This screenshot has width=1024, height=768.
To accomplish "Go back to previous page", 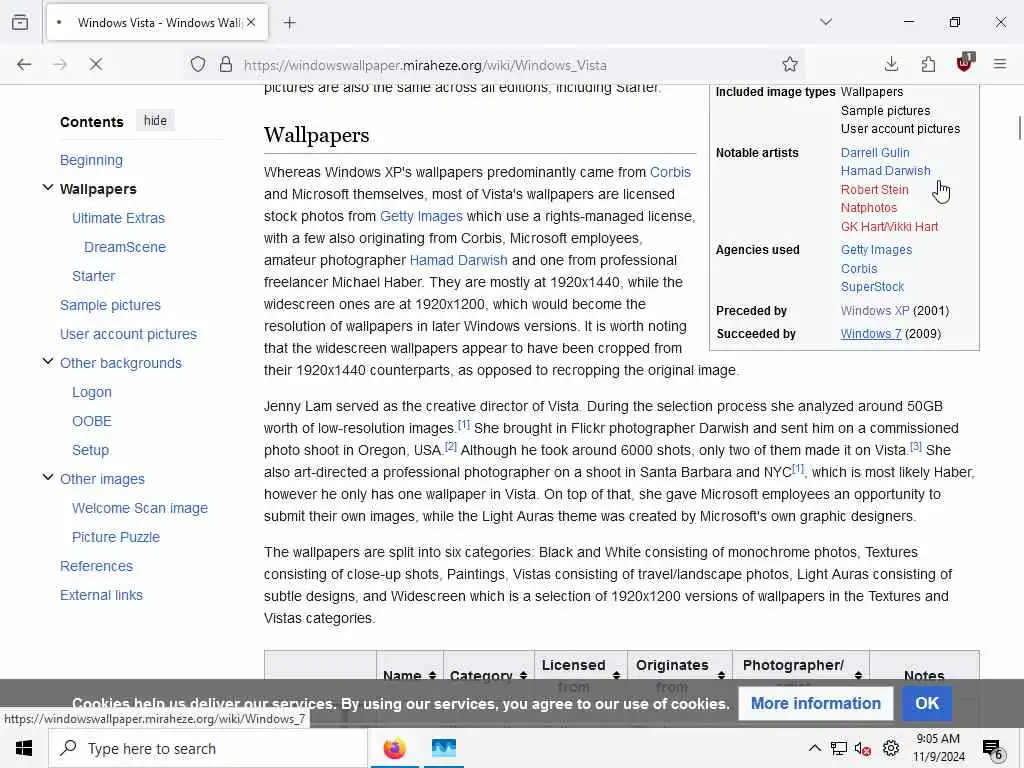I will click(24, 64).
